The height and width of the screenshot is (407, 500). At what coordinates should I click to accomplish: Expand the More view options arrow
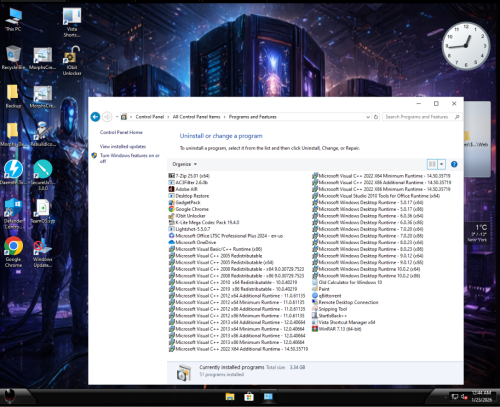pyautogui.click(x=441, y=164)
